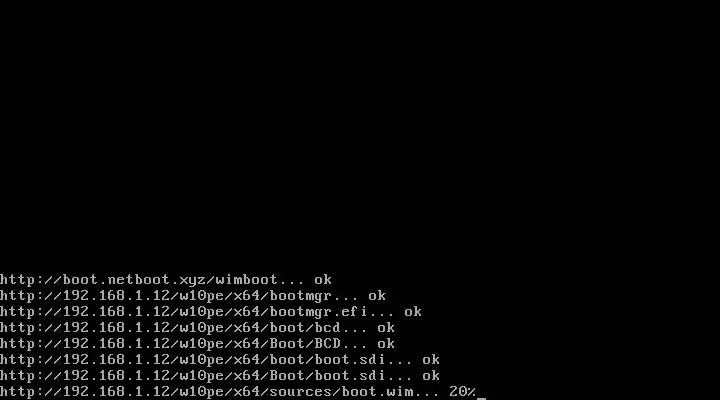The image size is (720, 400).
Task: Click ok after capitalized Boot/boot.sdi
Action: pos(431,376)
